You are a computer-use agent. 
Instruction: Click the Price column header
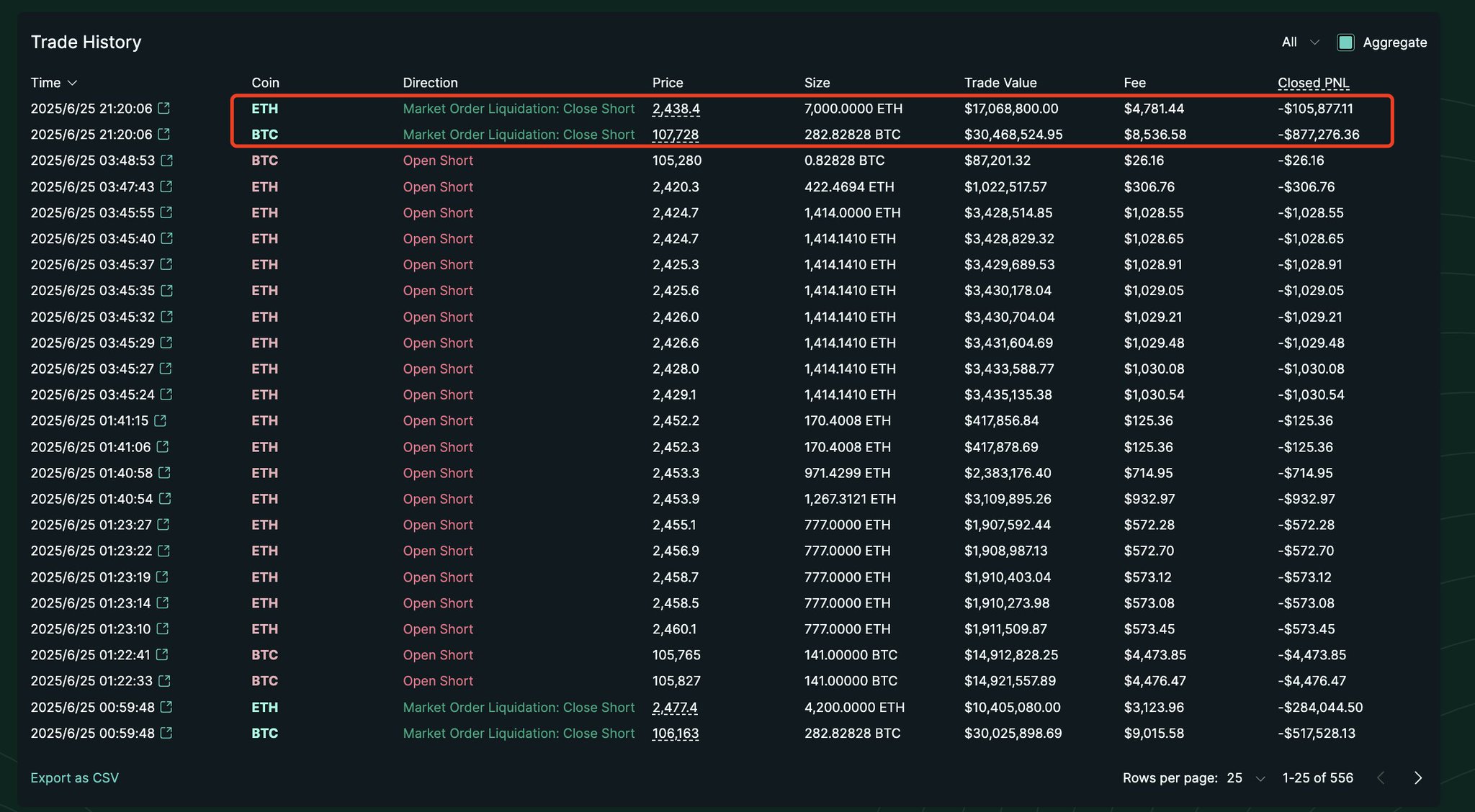(668, 83)
